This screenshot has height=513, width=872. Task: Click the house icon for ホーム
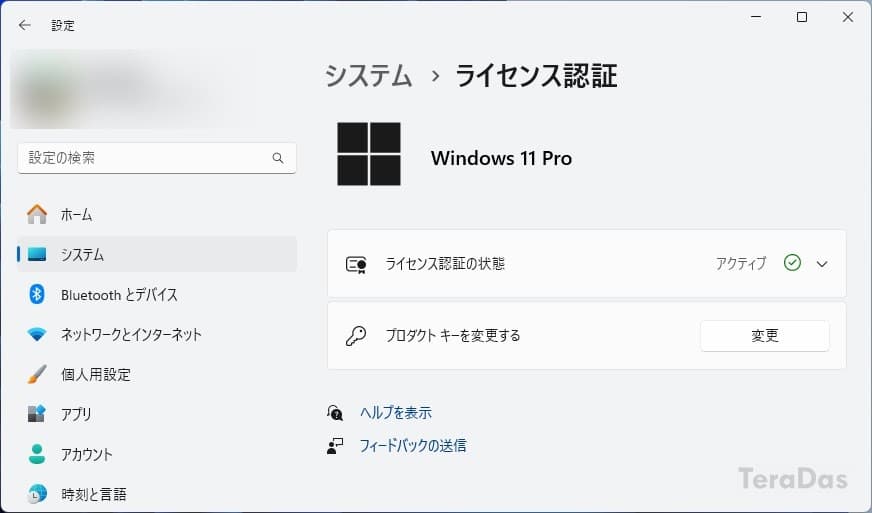[x=37, y=214]
